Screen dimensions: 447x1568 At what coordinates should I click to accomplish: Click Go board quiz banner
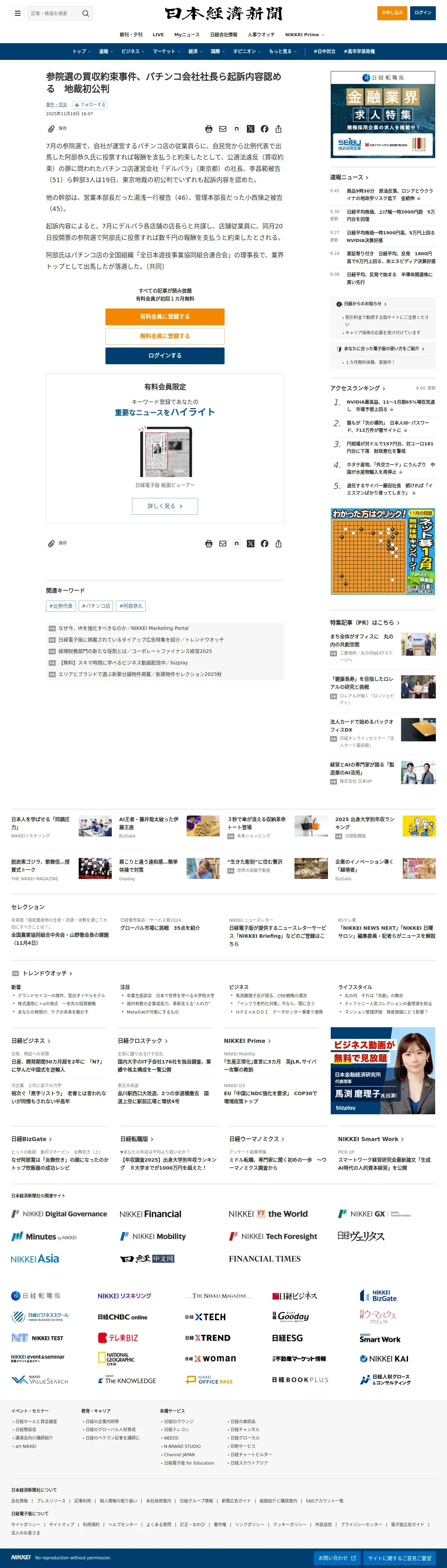coord(383,552)
